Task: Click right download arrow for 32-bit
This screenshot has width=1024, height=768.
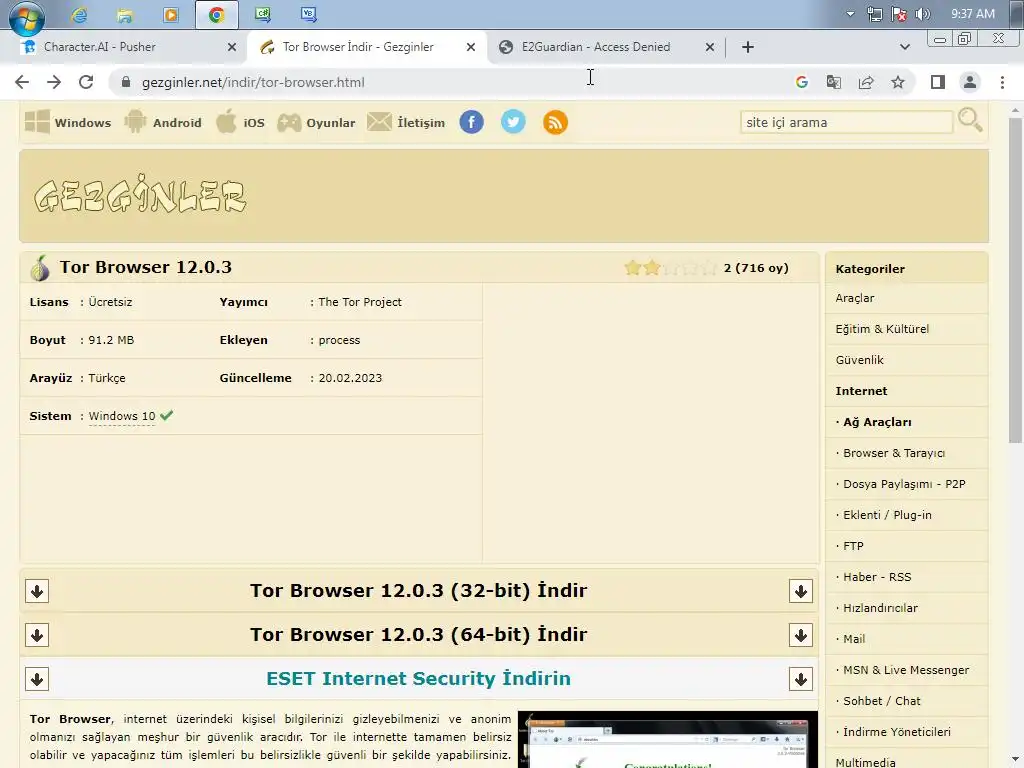Action: point(801,591)
